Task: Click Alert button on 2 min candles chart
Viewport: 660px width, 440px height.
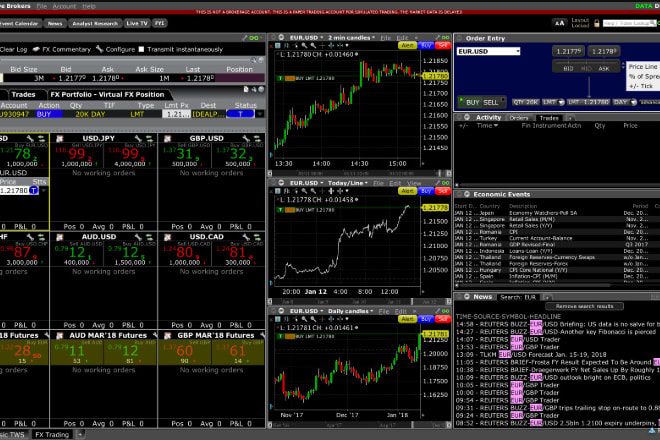Action: [x=407, y=45]
